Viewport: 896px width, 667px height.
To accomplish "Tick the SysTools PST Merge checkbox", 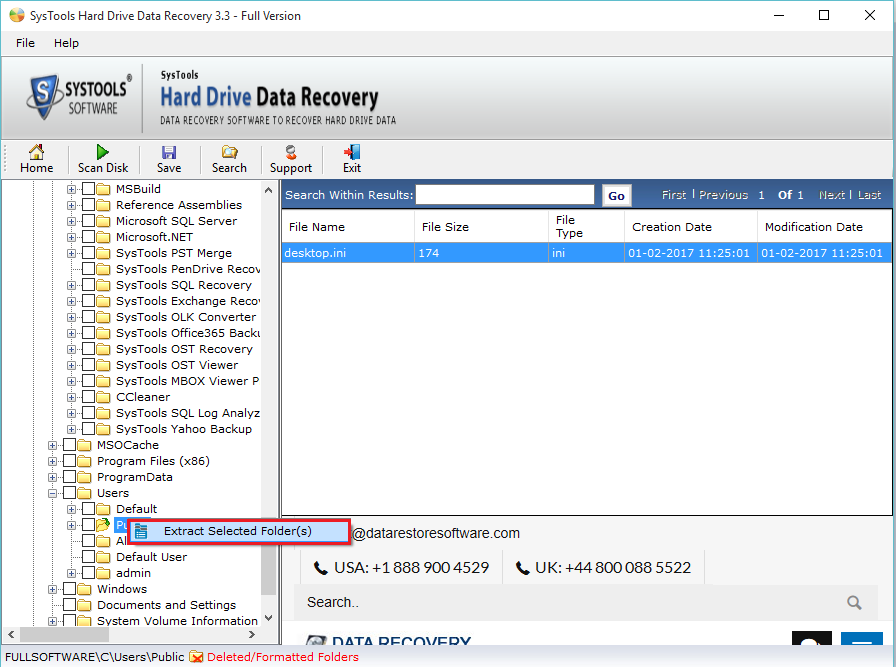I will pos(89,253).
